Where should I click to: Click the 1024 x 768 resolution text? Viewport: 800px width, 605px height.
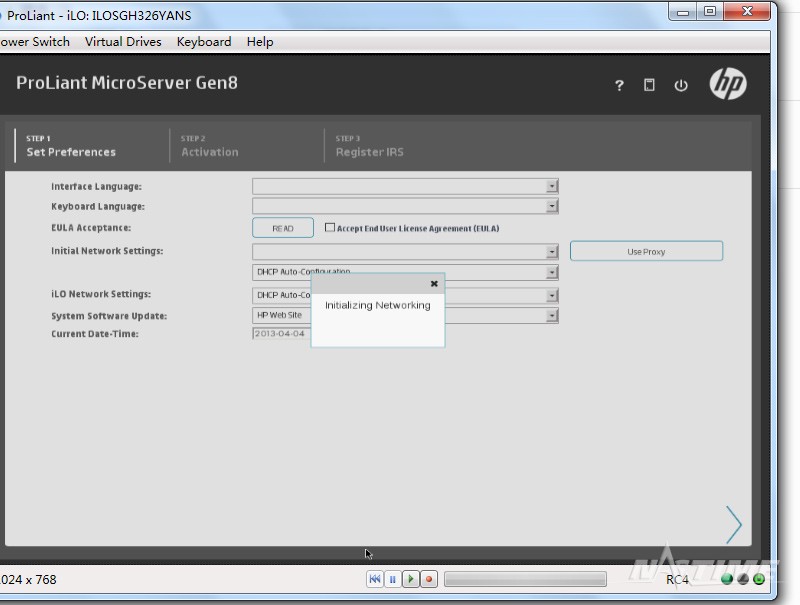(28, 579)
